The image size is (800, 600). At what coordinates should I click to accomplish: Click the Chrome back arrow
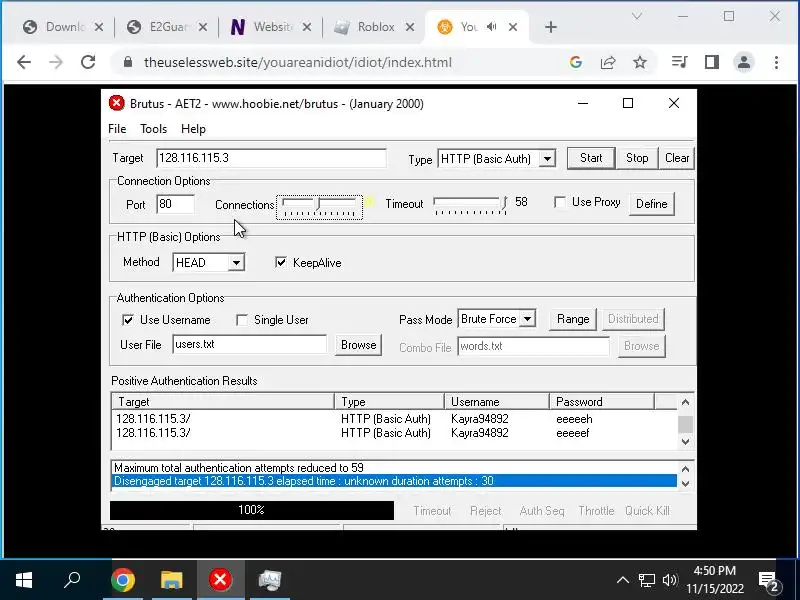point(24,62)
